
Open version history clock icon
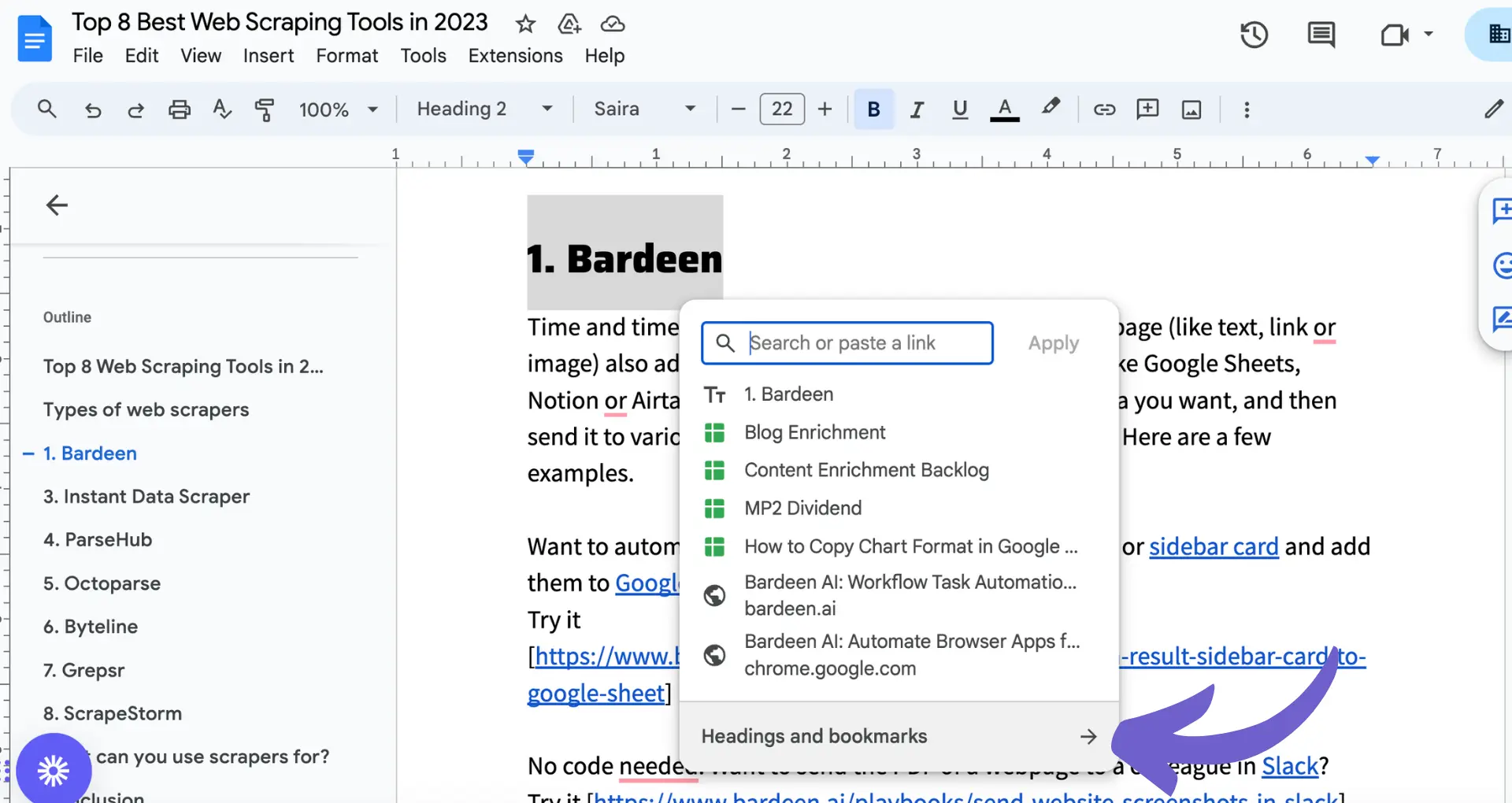point(1254,35)
